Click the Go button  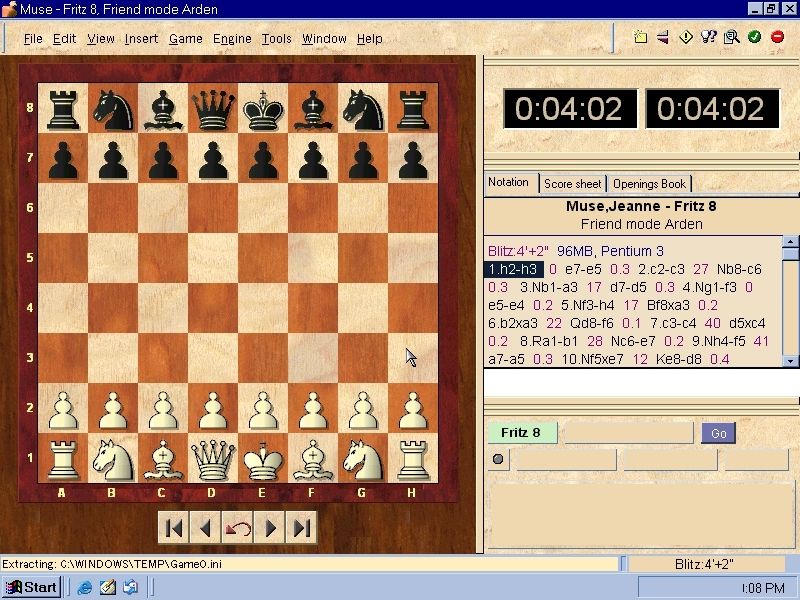[x=718, y=433]
